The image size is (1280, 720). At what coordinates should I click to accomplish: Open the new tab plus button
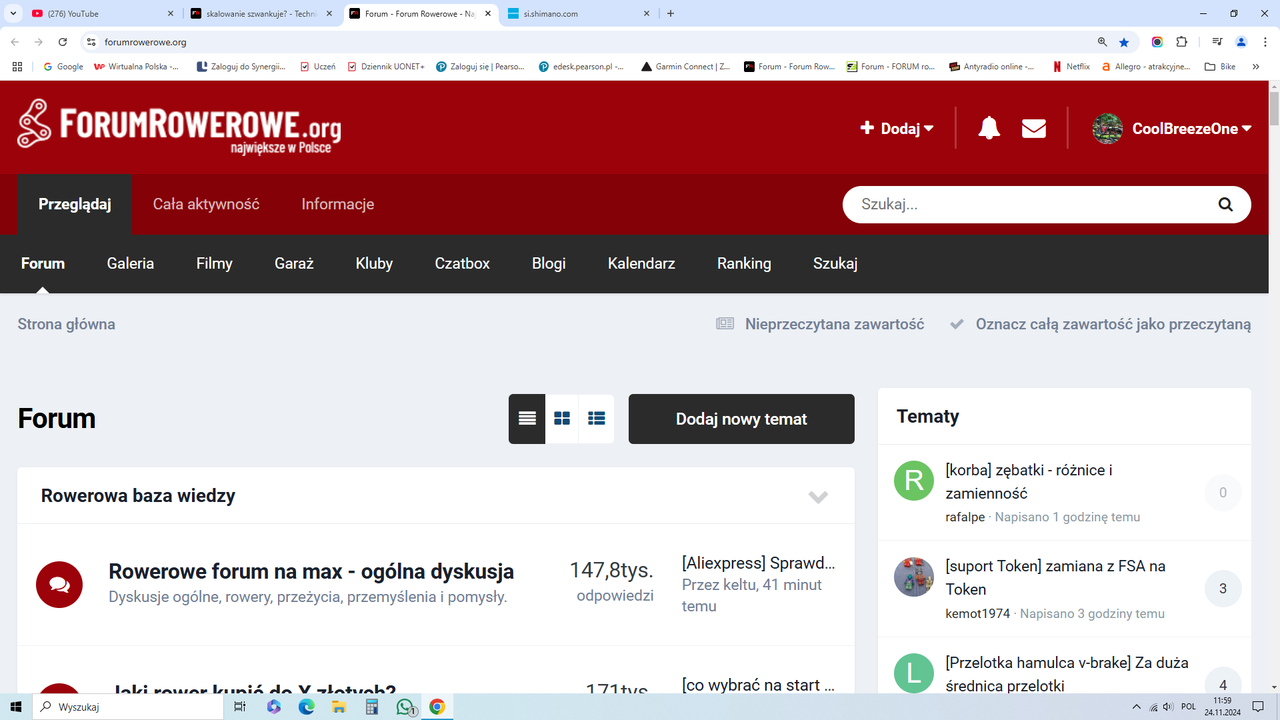pyautogui.click(x=670, y=14)
